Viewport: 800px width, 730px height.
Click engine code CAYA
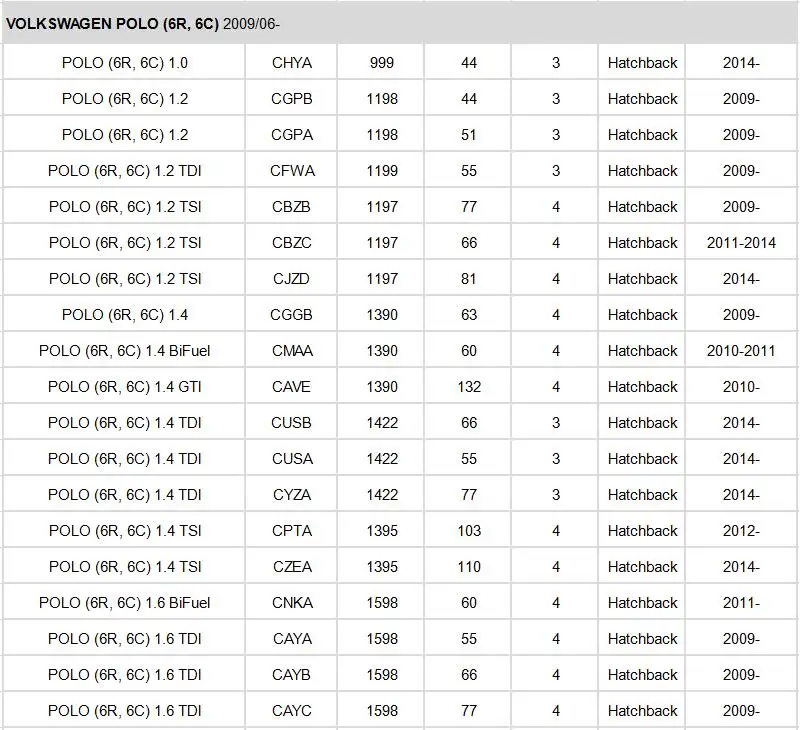pos(291,639)
